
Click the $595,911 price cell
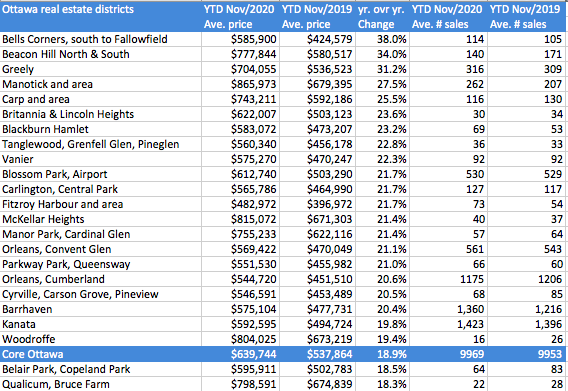click(x=241, y=369)
